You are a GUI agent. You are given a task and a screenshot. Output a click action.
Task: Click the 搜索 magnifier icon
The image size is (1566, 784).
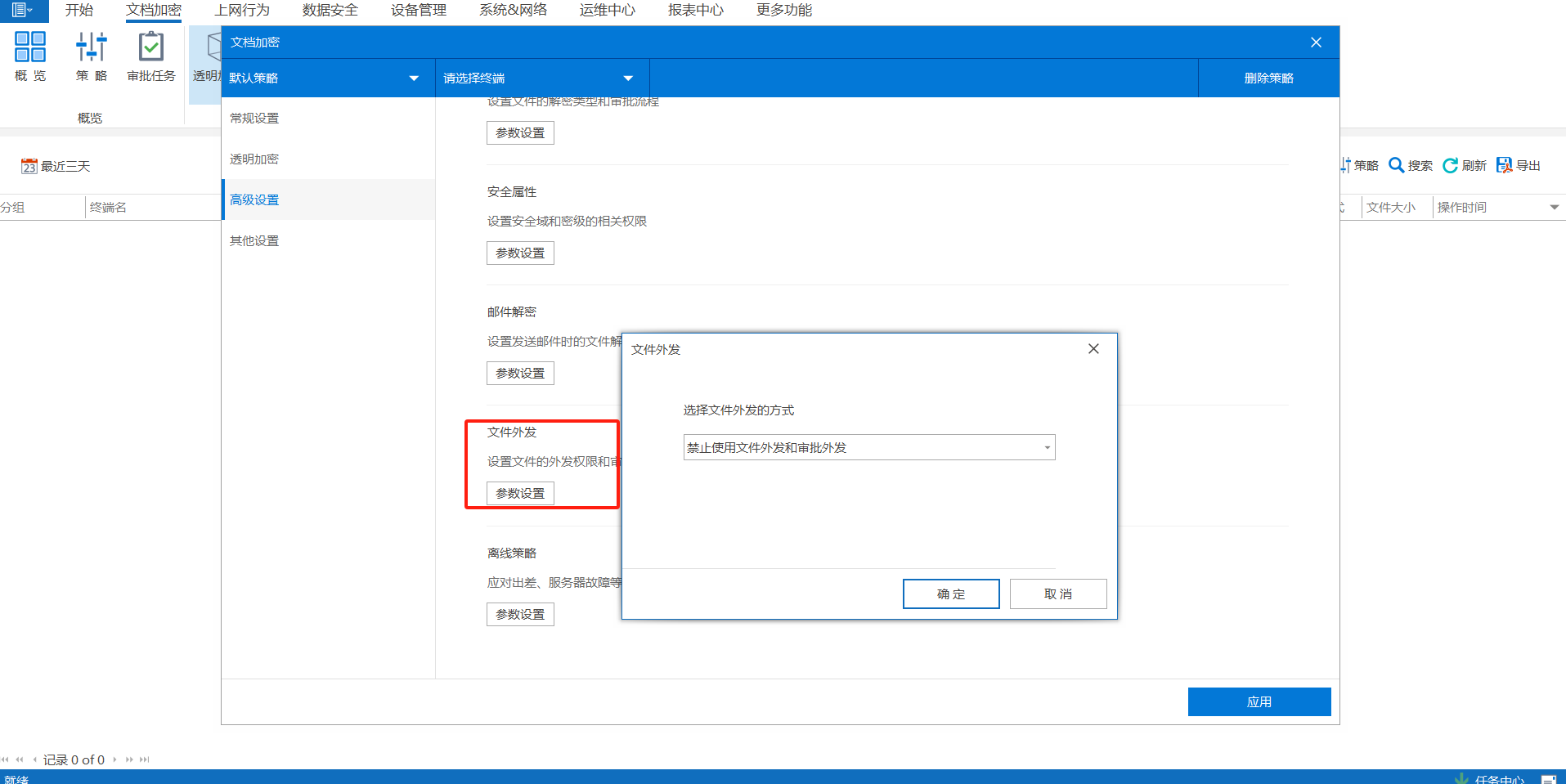click(1411, 165)
